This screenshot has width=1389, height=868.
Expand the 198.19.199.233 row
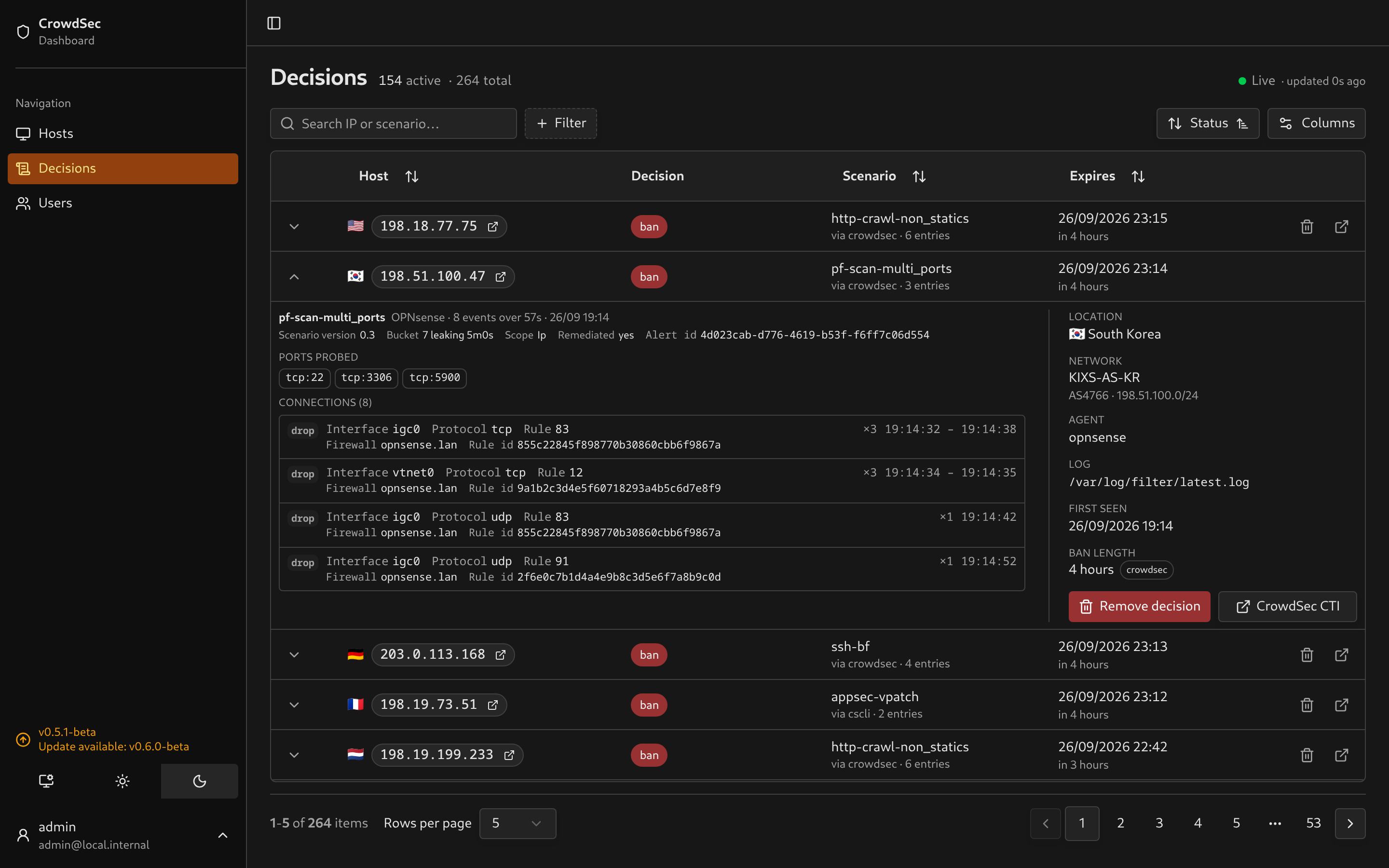click(294, 755)
